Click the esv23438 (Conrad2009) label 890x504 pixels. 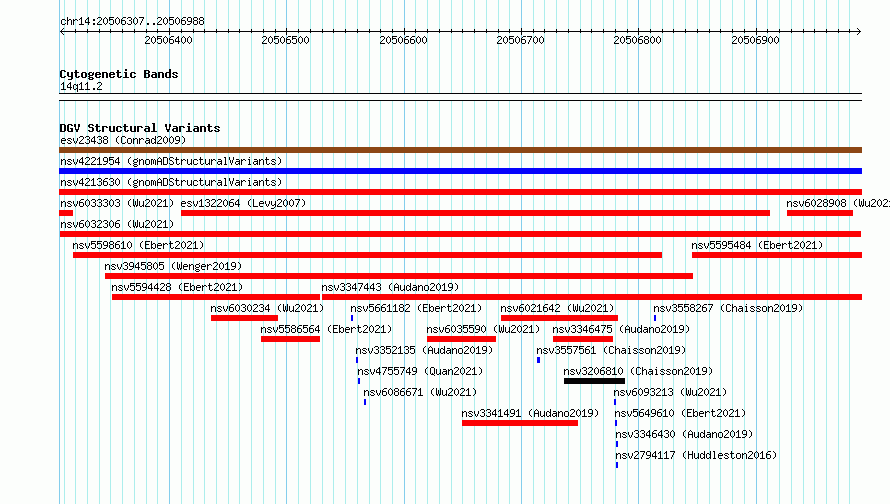coord(123,140)
